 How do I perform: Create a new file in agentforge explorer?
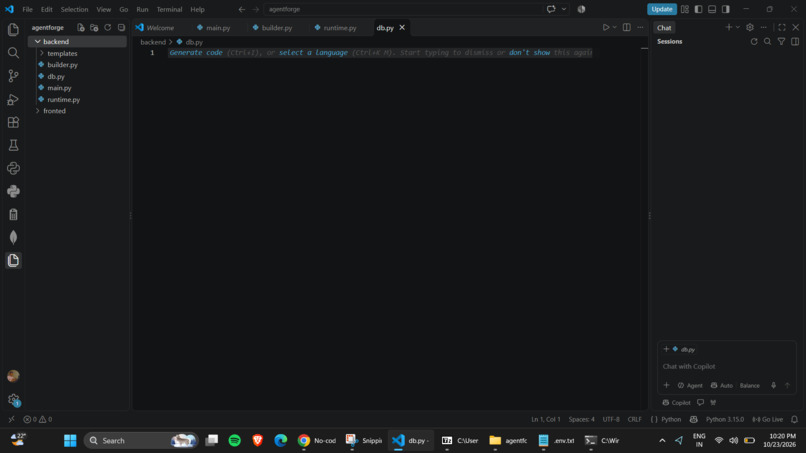pyautogui.click(x=81, y=28)
